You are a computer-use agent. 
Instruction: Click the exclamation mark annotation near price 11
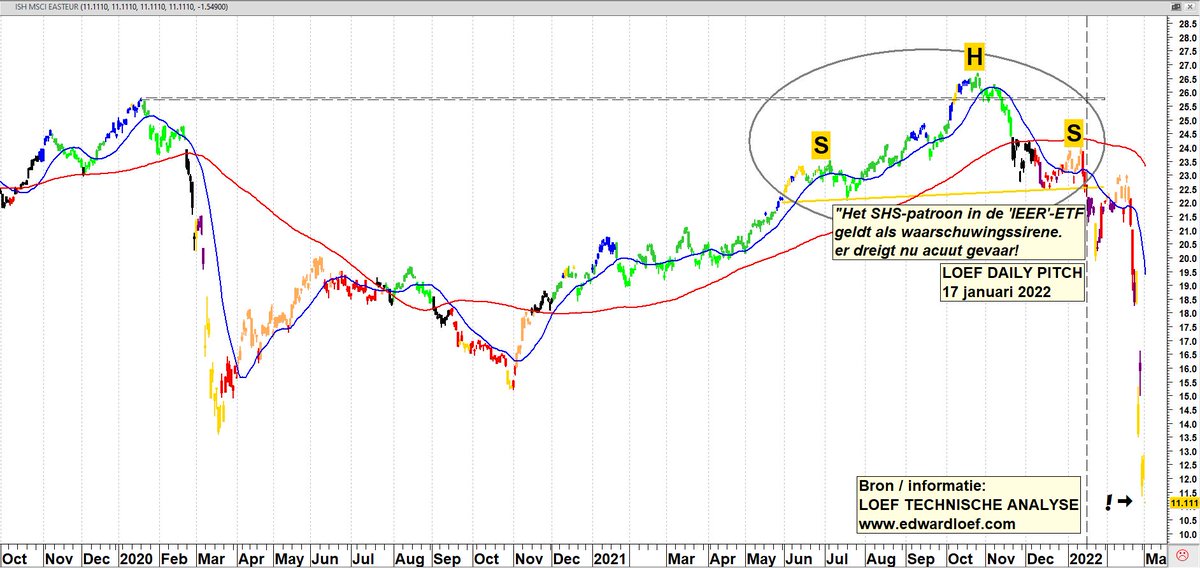click(x=1108, y=502)
